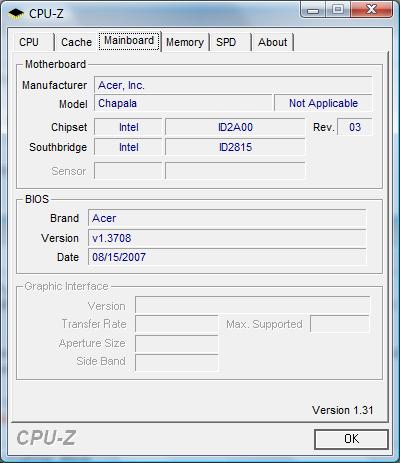This screenshot has width=400, height=463.
Task: Click the Graphic Interface group heading
Action: click(x=66, y=286)
